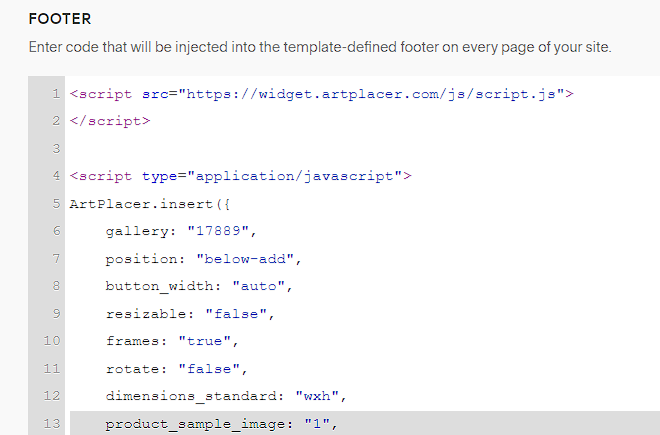Click the ArtPlacer.insert({ line
The width and height of the screenshot is (660, 435).
point(150,204)
